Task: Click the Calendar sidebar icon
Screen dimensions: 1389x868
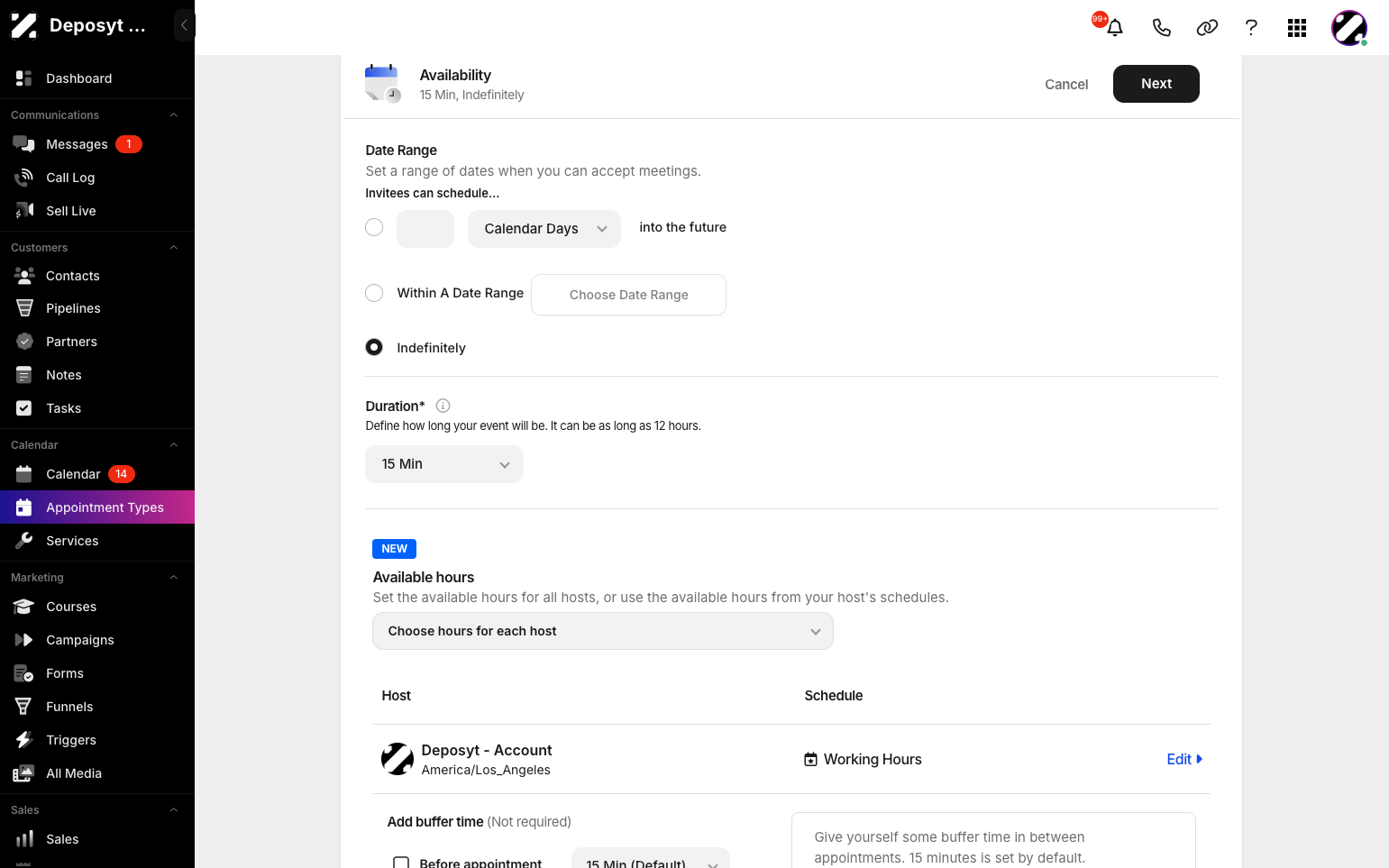Action: click(x=24, y=474)
